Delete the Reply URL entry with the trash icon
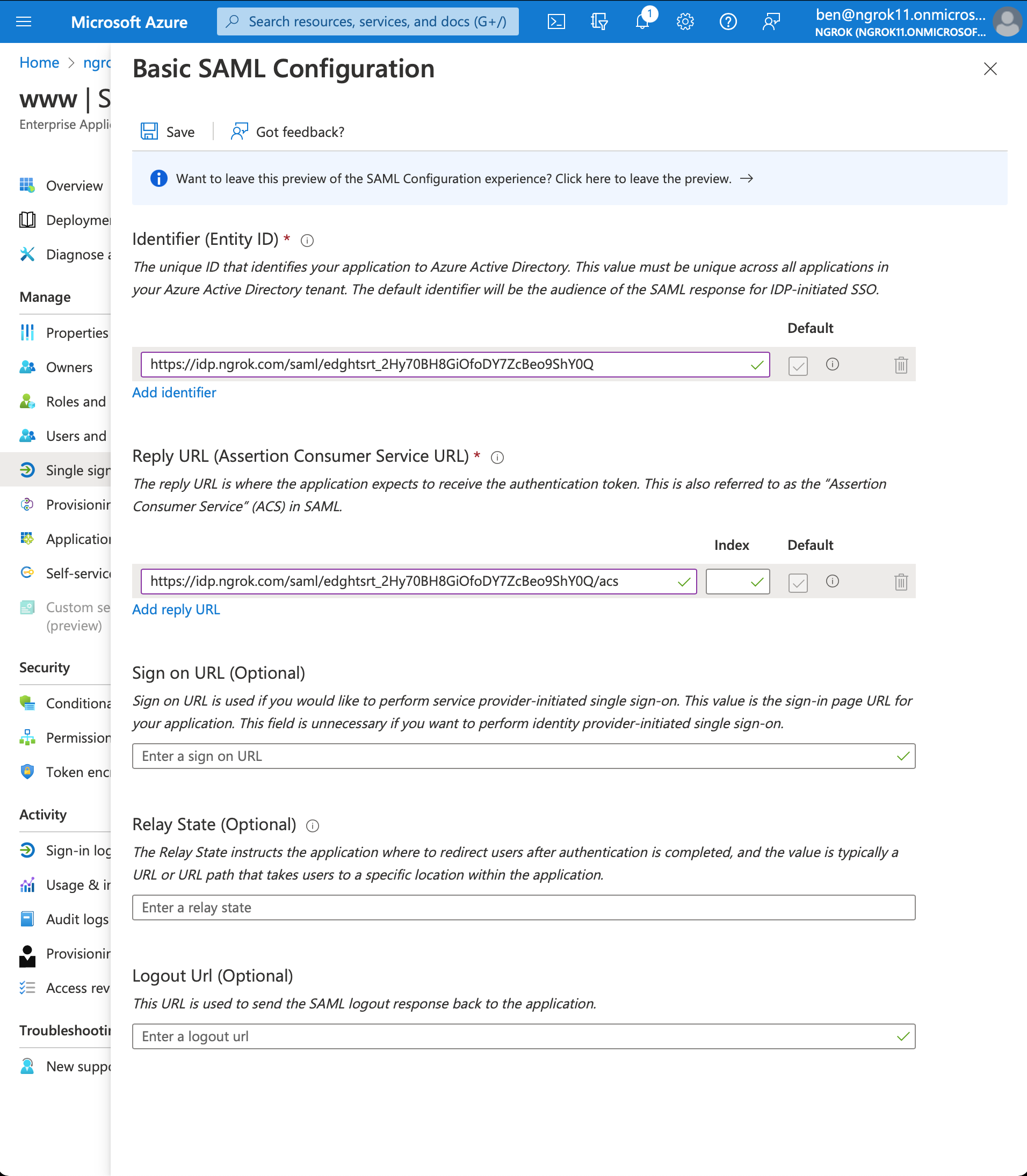Screen dimensions: 1027x1176 point(900,582)
